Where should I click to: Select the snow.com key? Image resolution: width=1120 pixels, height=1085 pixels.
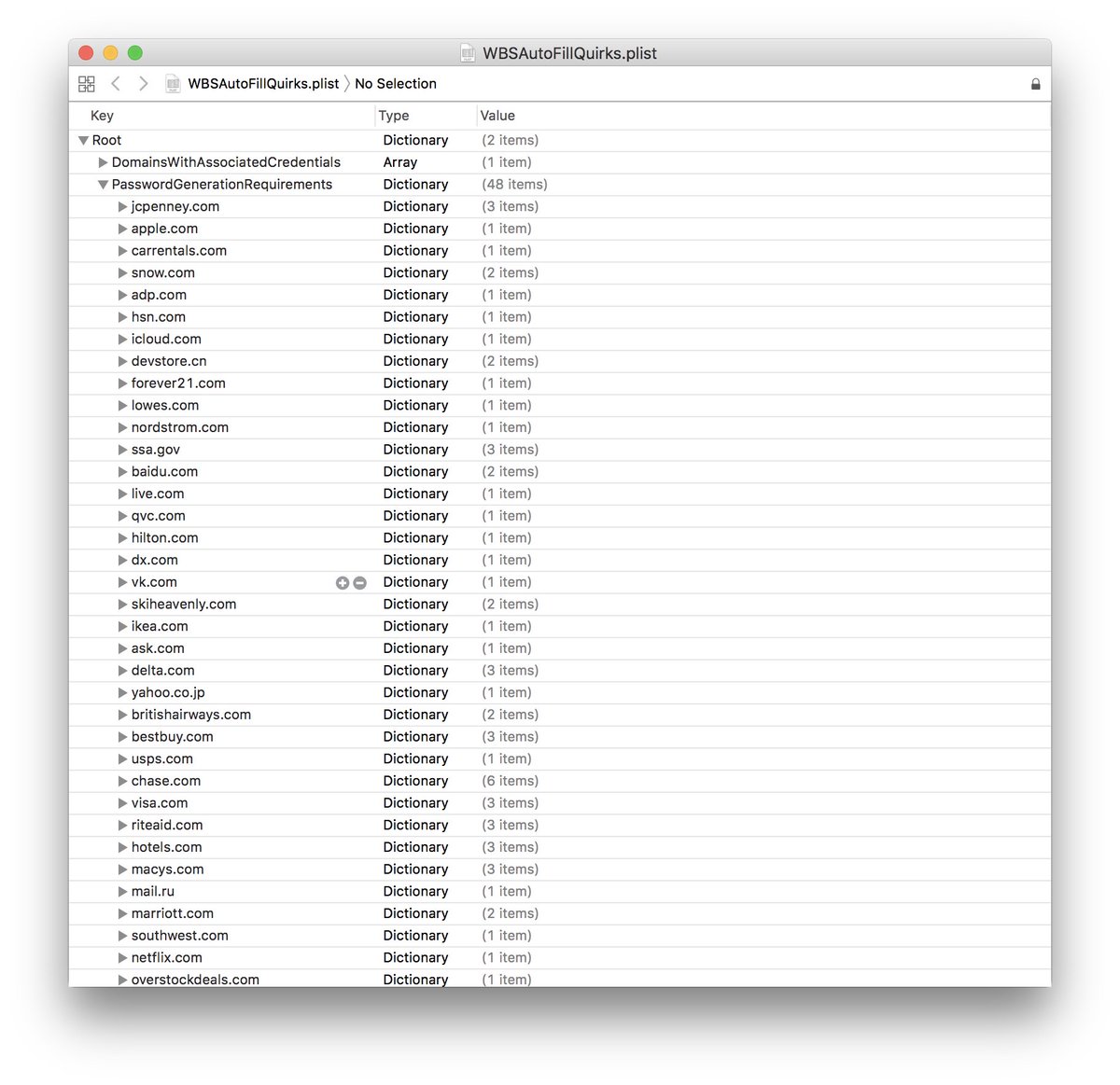[x=163, y=273]
